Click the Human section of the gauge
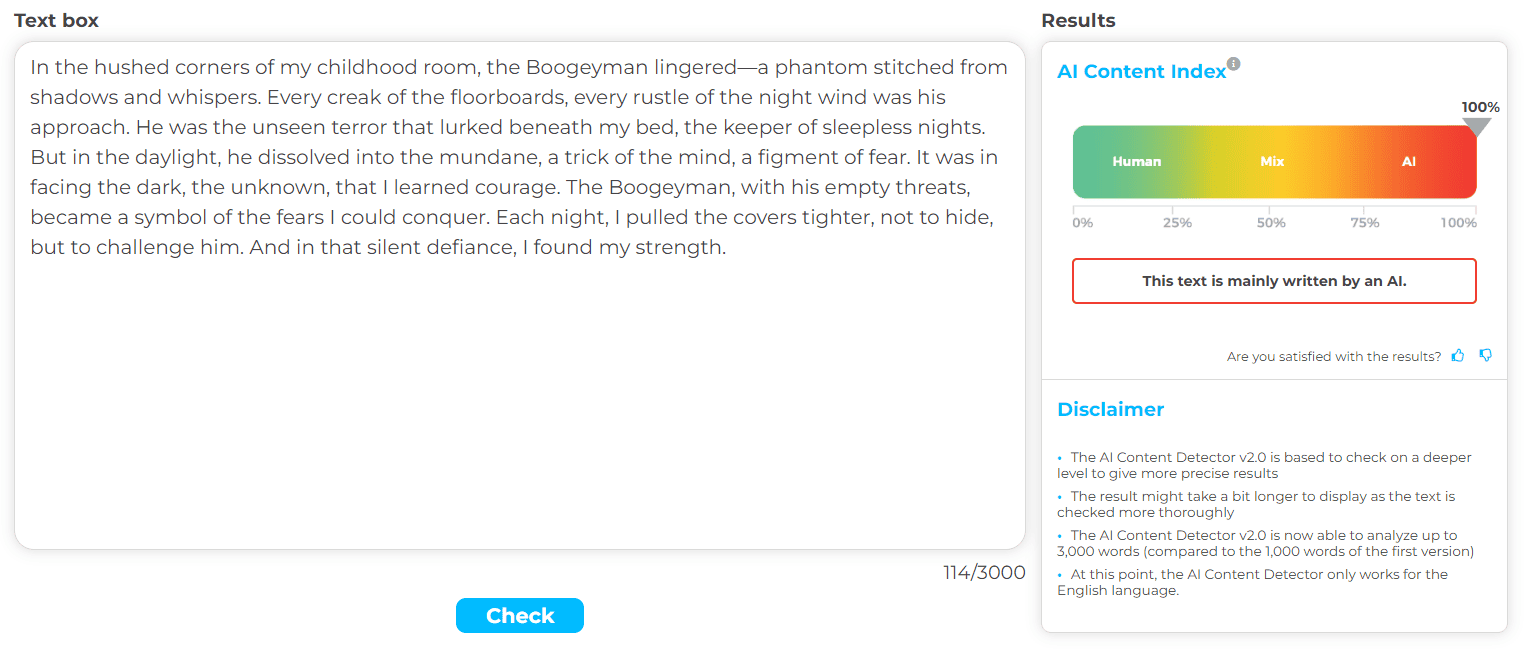1540x662 pixels. pos(1137,161)
